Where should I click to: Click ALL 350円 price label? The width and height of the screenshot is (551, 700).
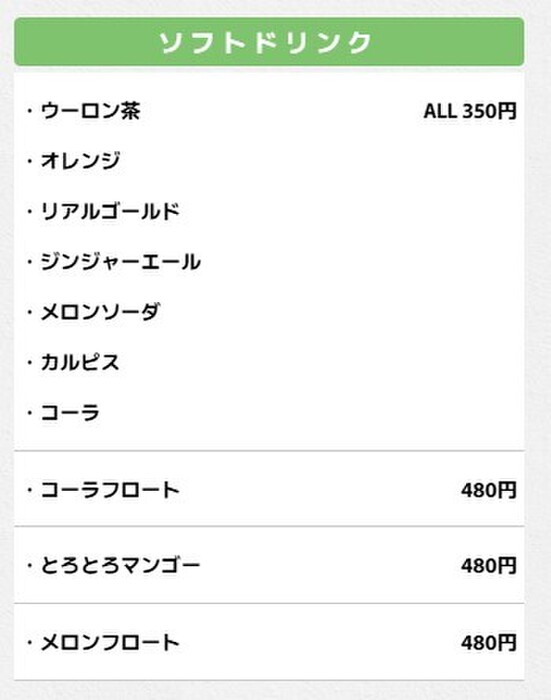click(470, 111)
